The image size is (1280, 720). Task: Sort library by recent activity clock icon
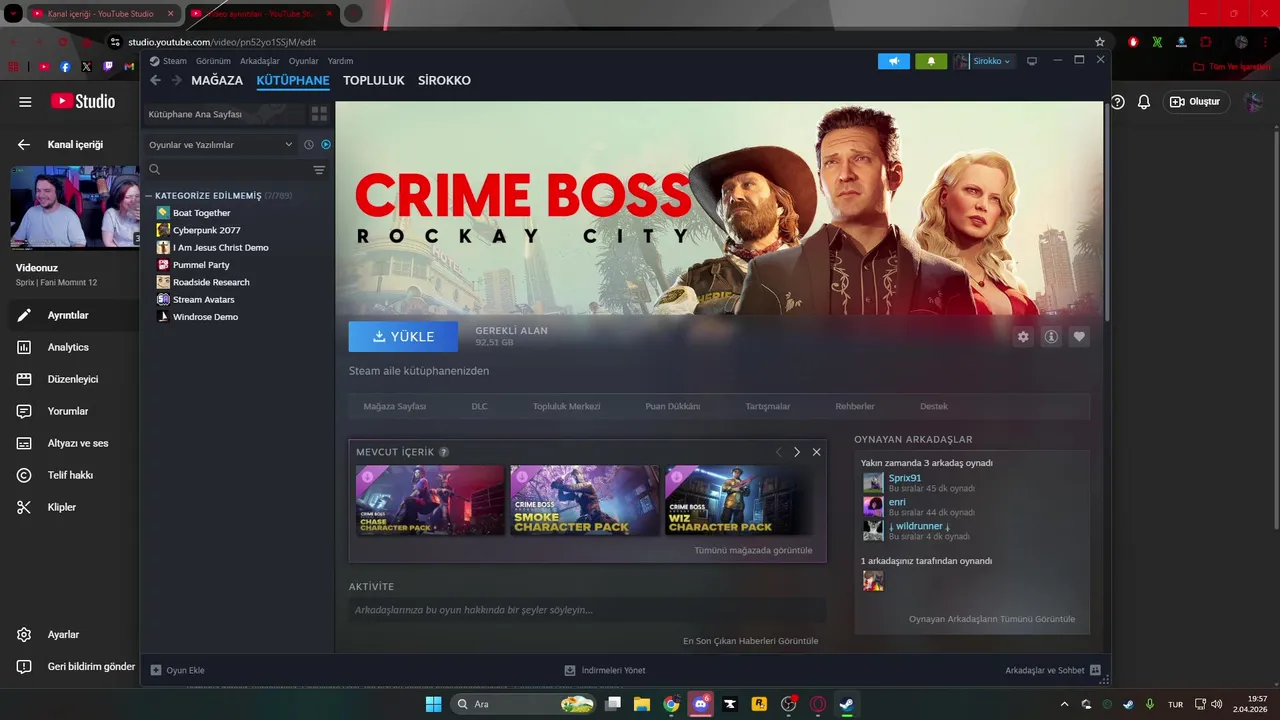(309, 145)
